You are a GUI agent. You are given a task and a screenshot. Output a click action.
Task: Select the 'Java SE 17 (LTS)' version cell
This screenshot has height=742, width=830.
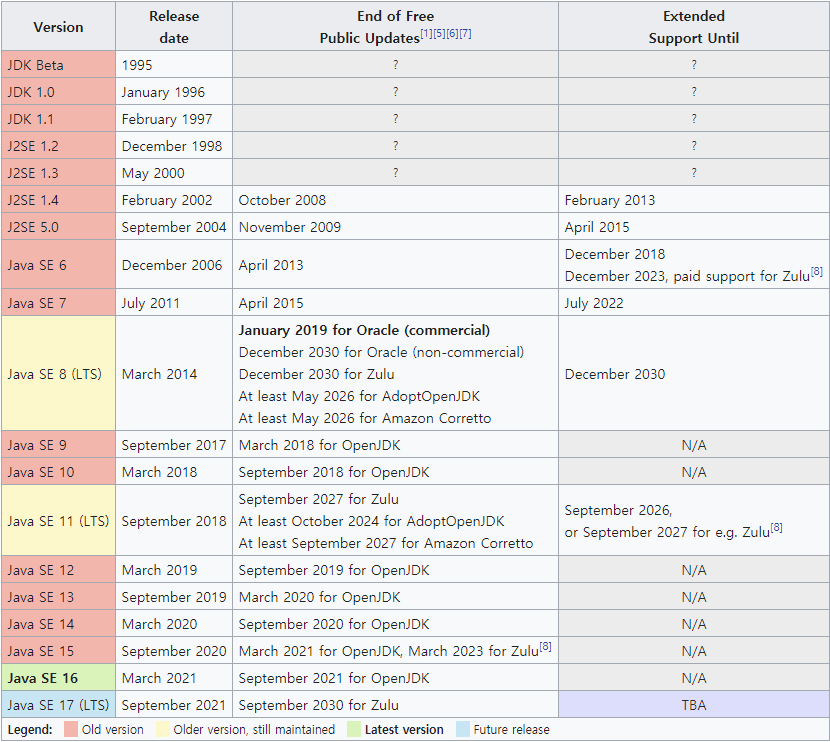(x=58, y=704)
